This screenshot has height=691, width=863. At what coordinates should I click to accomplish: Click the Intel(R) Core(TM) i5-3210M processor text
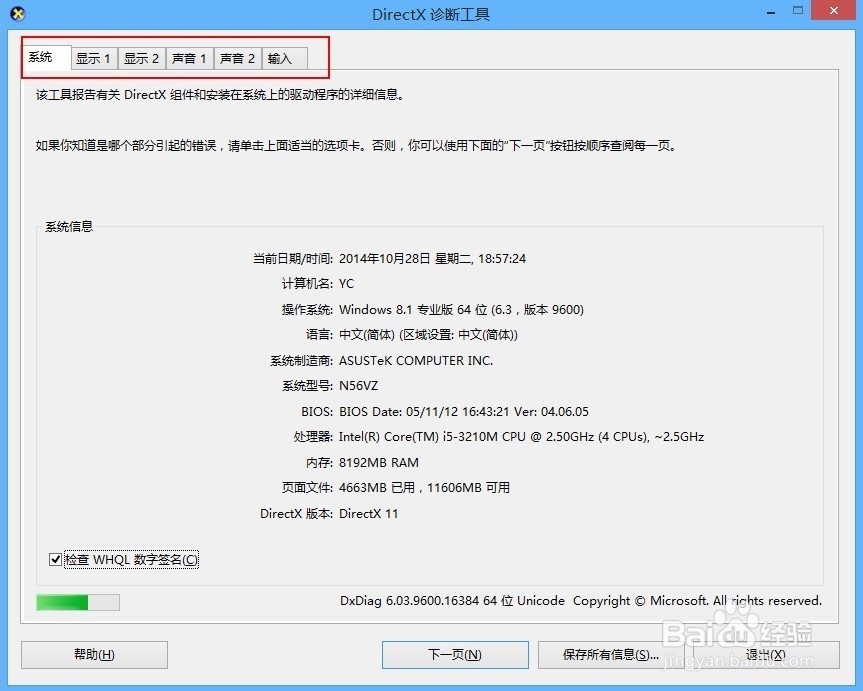click(x=521, y=437)
